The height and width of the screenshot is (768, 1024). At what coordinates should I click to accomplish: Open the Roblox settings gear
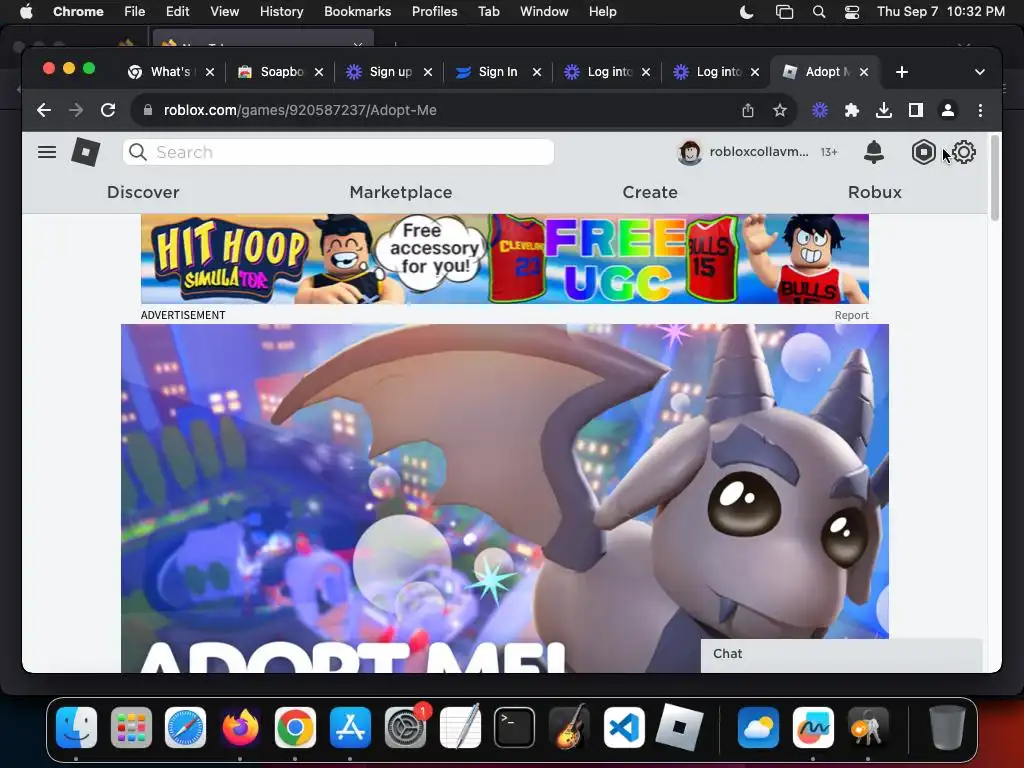[964, 152]
